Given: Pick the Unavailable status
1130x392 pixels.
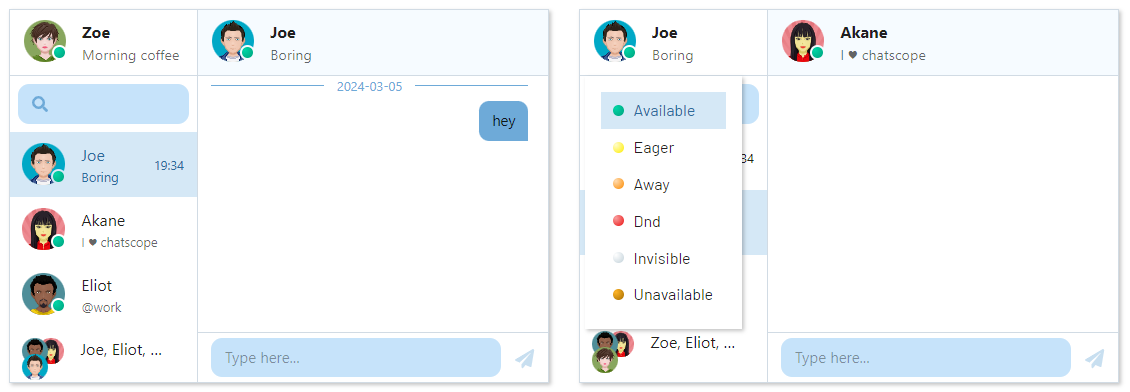Looking at the screenshot, I should point(663,295).
